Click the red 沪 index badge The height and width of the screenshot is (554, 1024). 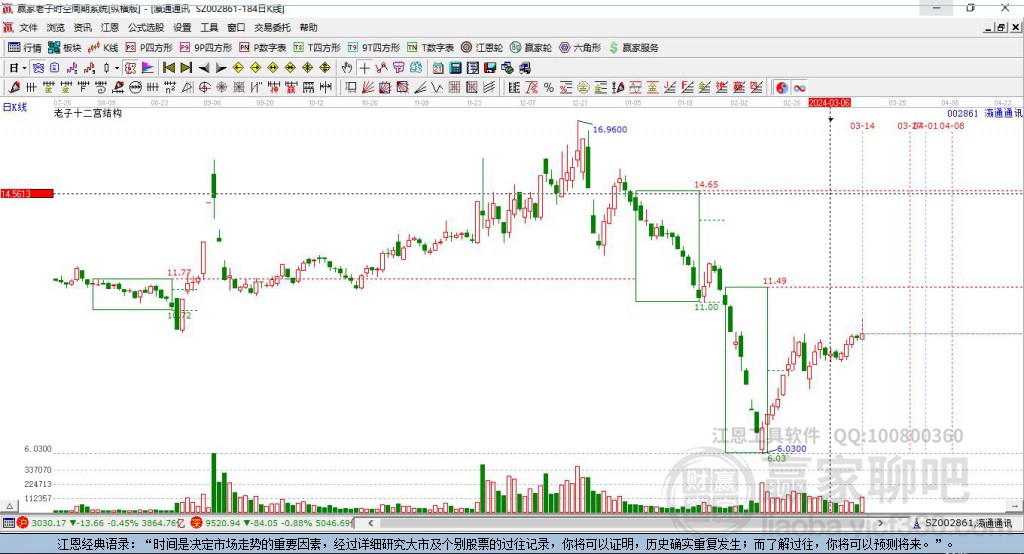23,523
